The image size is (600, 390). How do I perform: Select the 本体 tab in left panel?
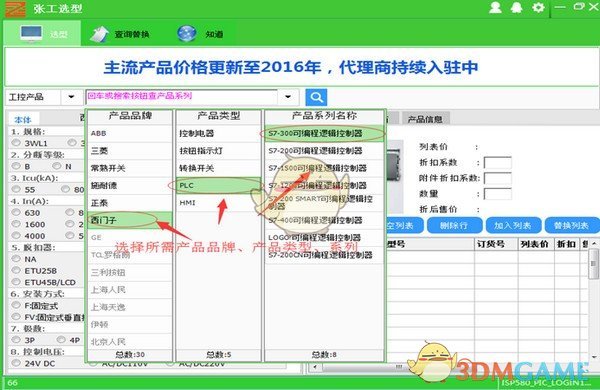pos(23,120)
